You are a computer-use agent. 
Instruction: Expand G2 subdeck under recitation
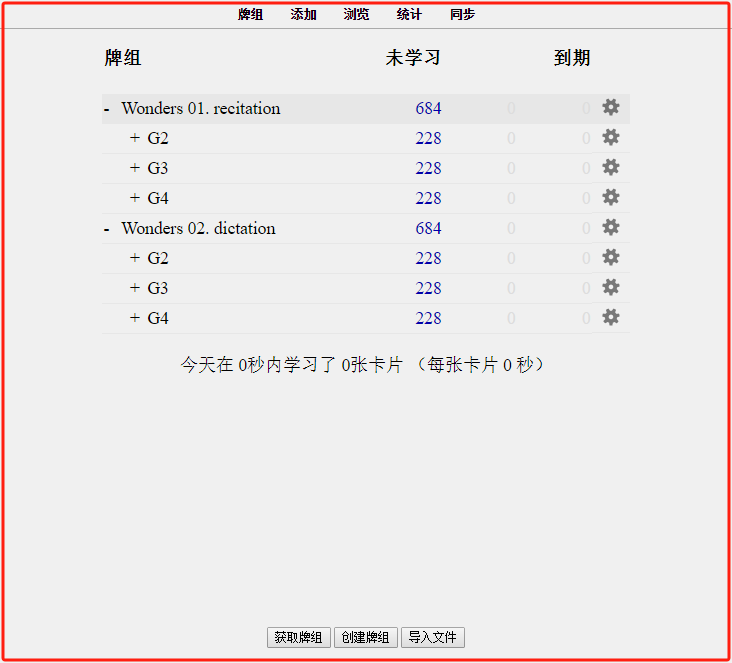pyautogui.click(x=135, y=138)
